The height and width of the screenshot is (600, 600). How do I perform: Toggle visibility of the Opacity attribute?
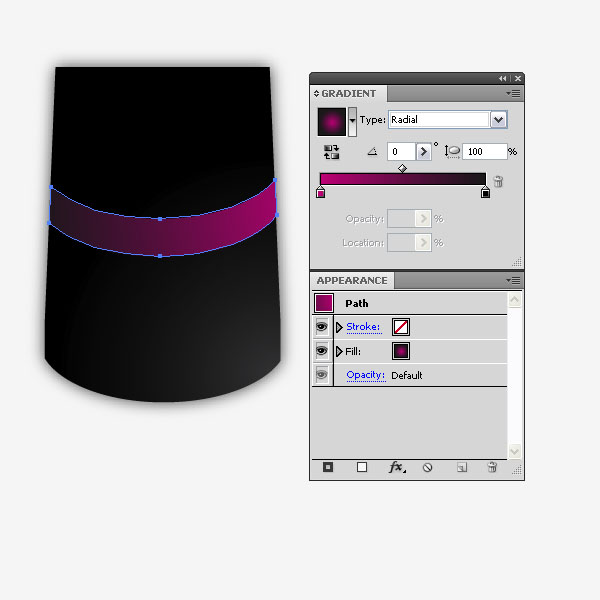[x=321, y=375]
